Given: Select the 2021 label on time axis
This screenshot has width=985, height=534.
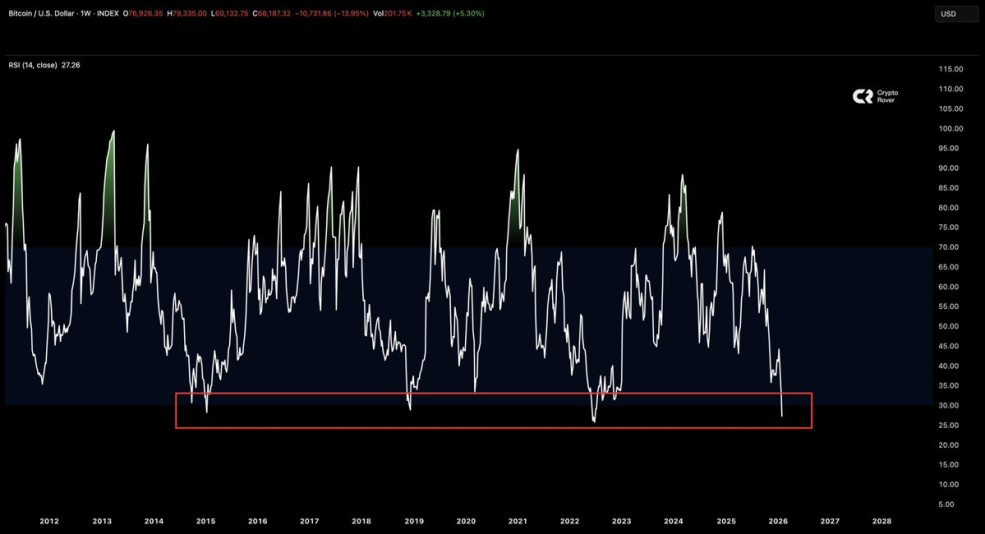Looking at the screenshot, I should tap(518, 521).
